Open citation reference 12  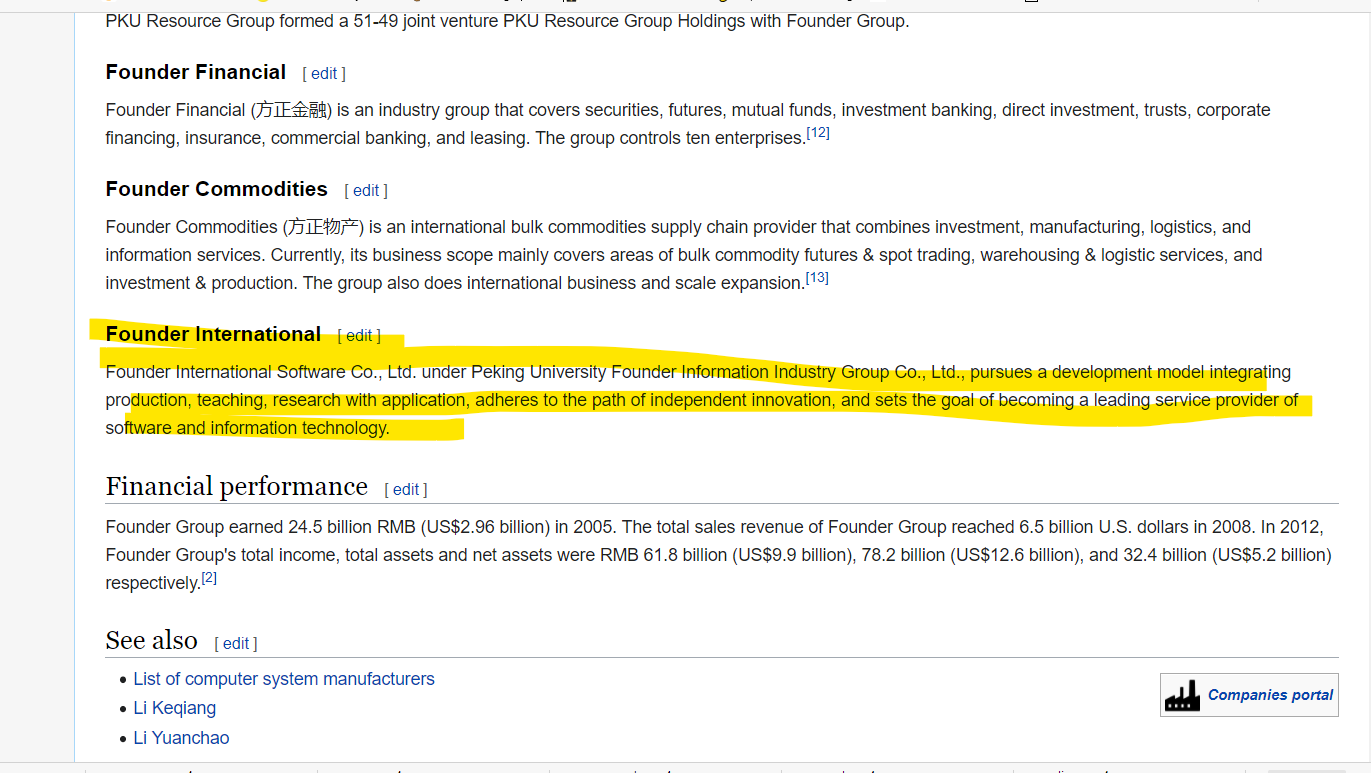818,133
